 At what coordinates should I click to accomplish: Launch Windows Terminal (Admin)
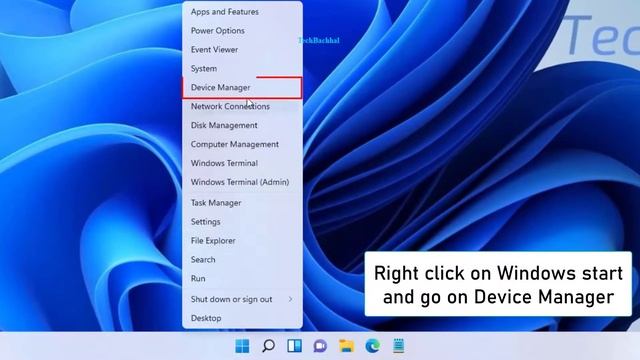click(x=242, y=182)
